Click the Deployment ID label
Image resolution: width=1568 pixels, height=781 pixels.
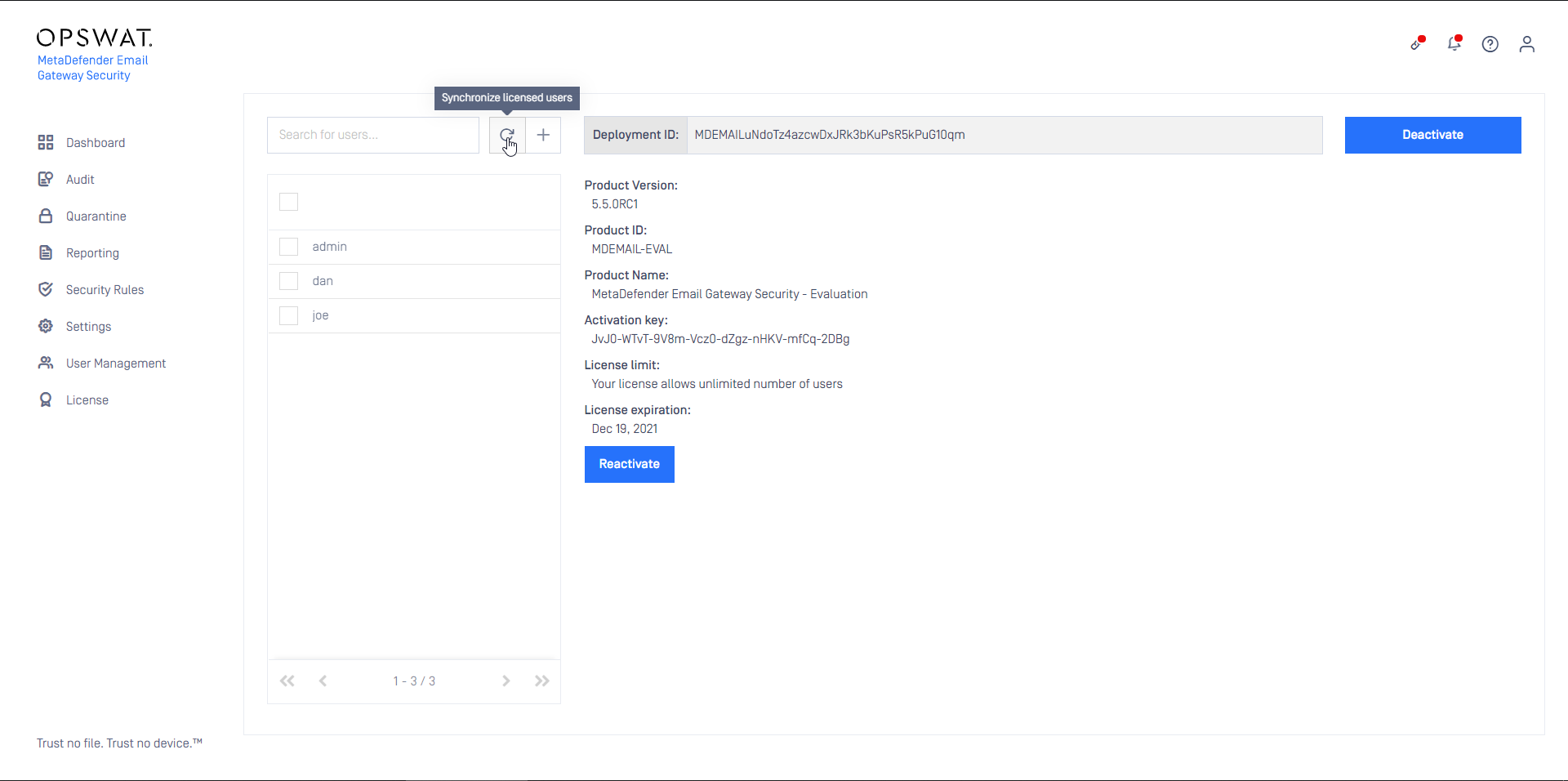[x=635, y=135]
